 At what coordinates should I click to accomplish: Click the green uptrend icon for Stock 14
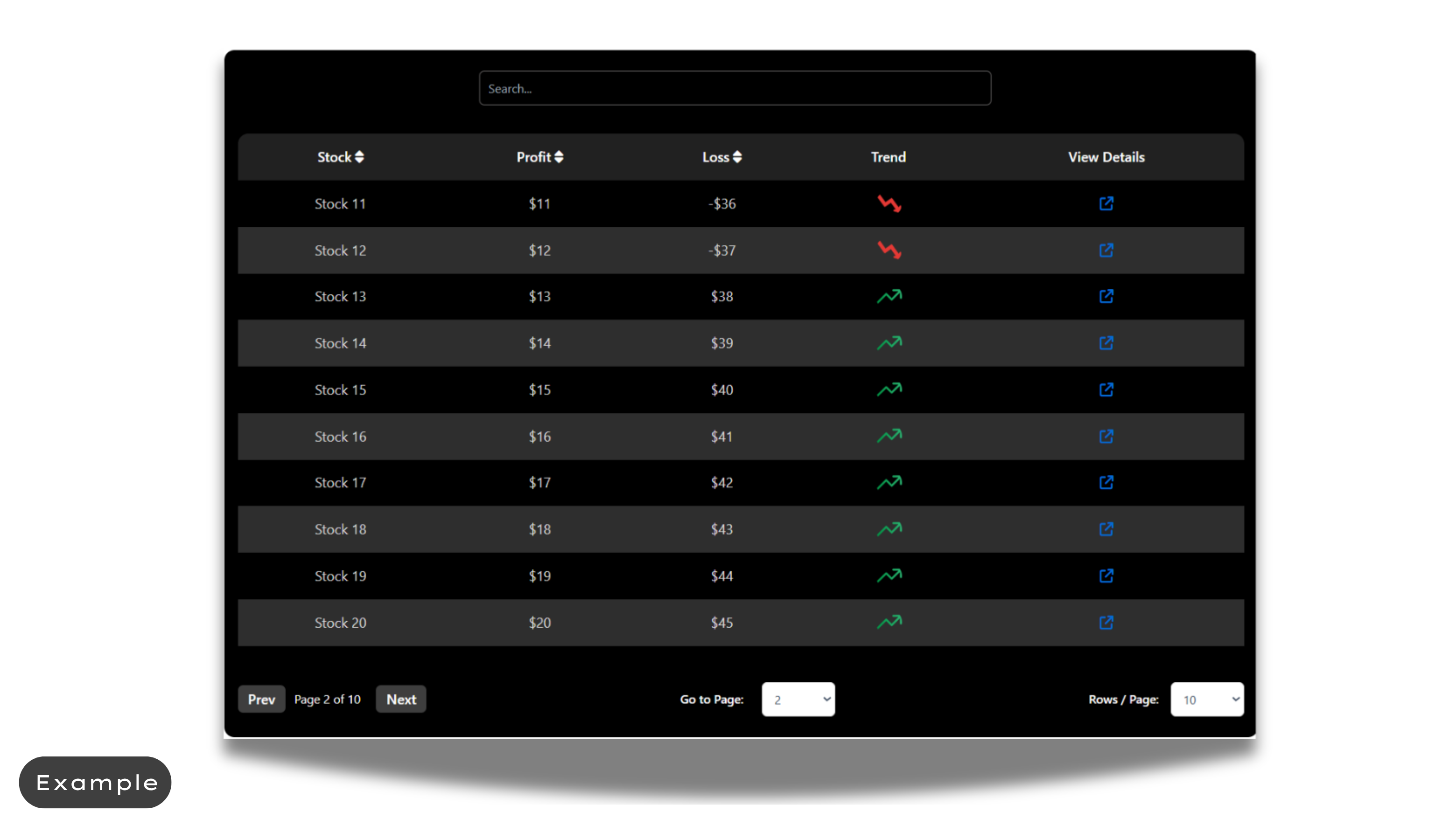coord(889,343)
